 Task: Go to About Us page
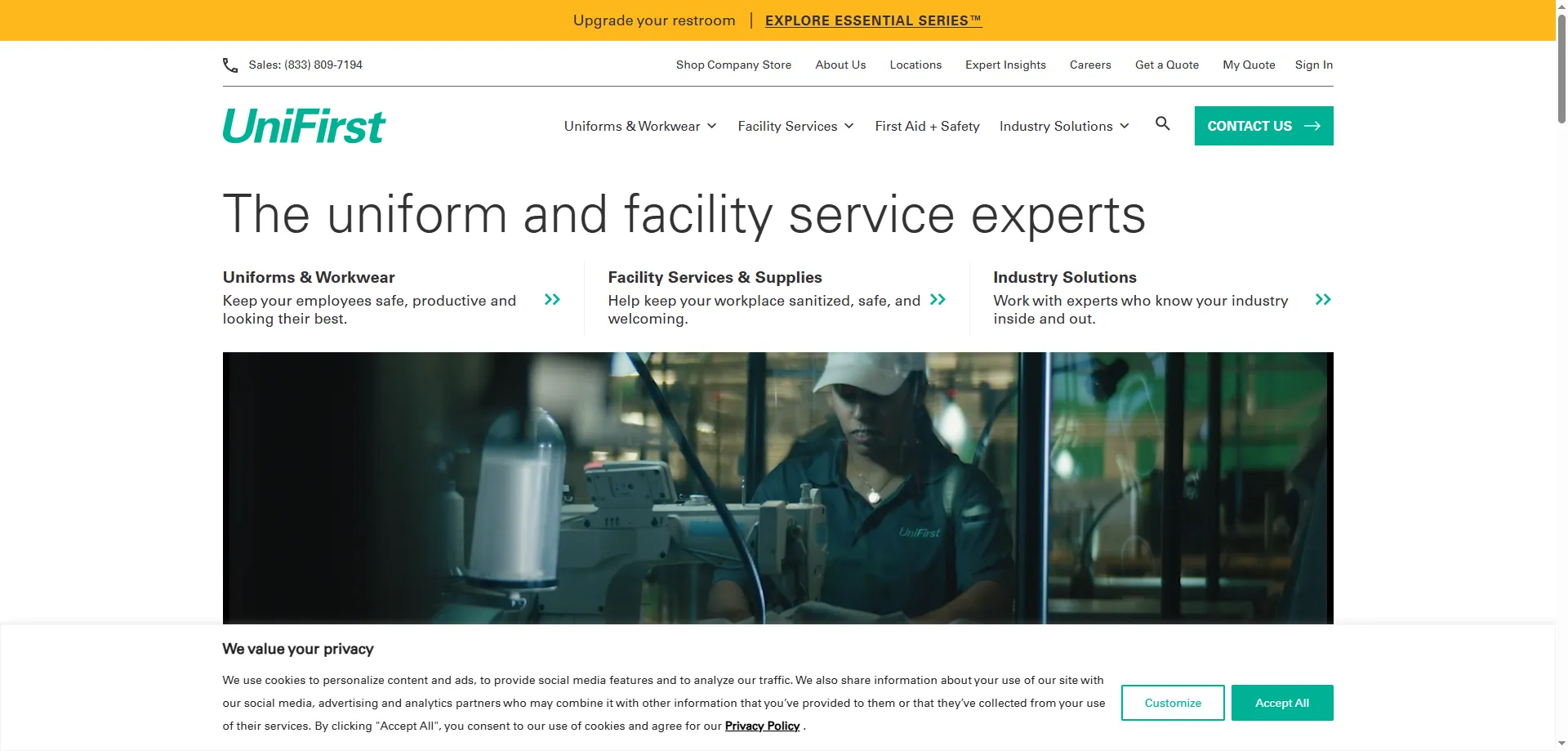click(x=840, y=65)
